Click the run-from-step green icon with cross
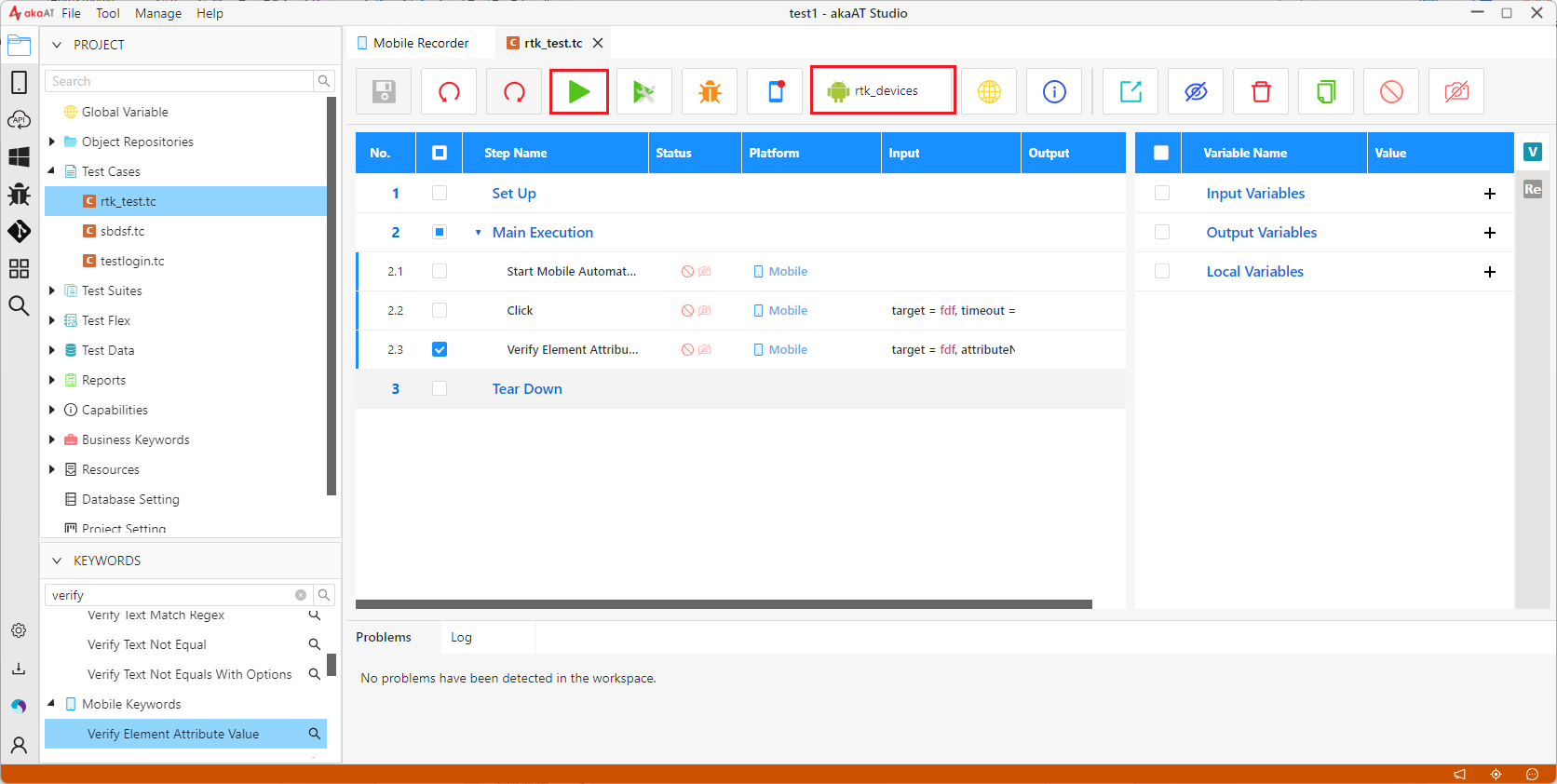Screen dimensions: 1557x784 (x=644, y=91)
